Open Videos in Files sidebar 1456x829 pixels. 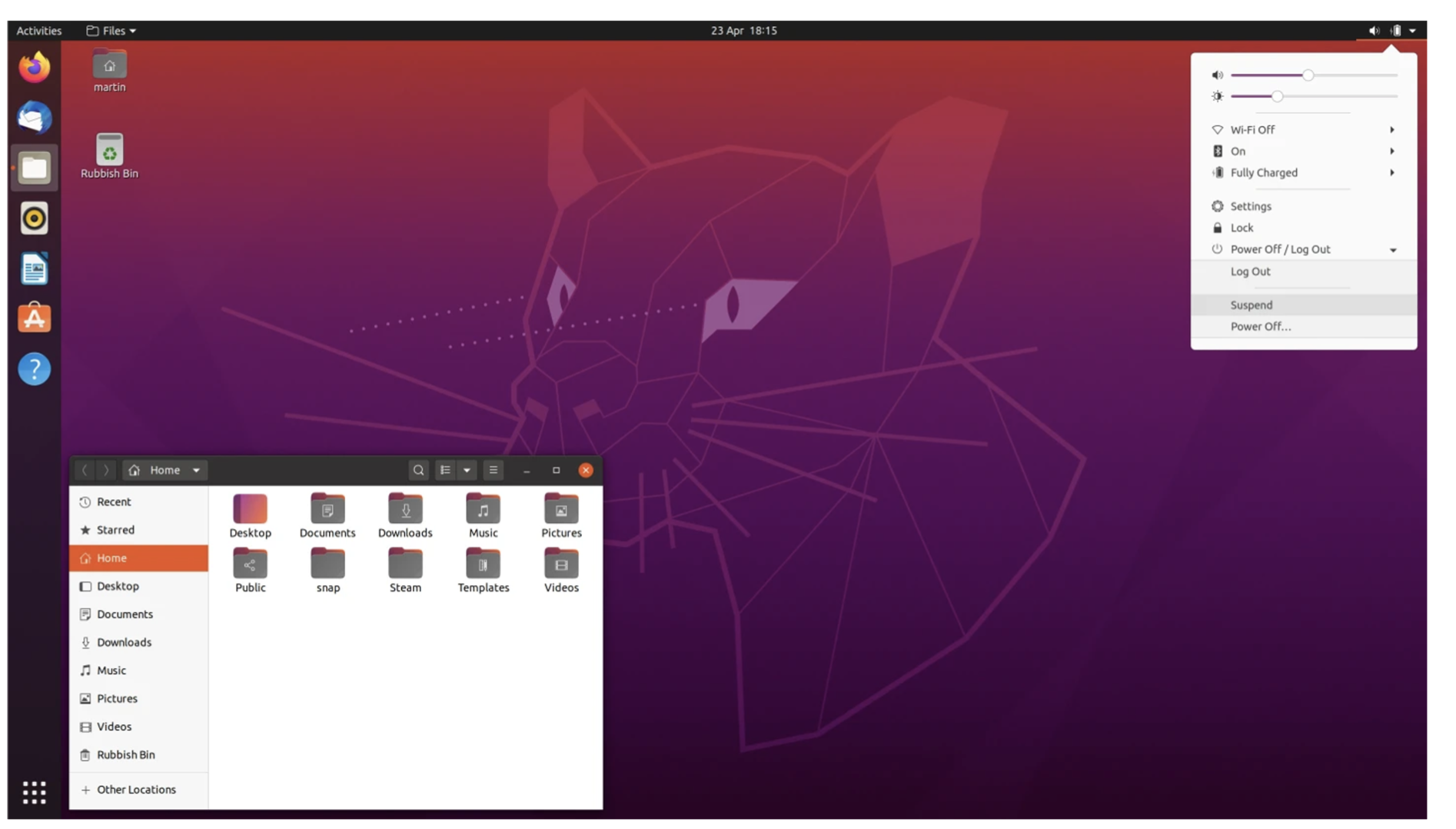point(138,727)
